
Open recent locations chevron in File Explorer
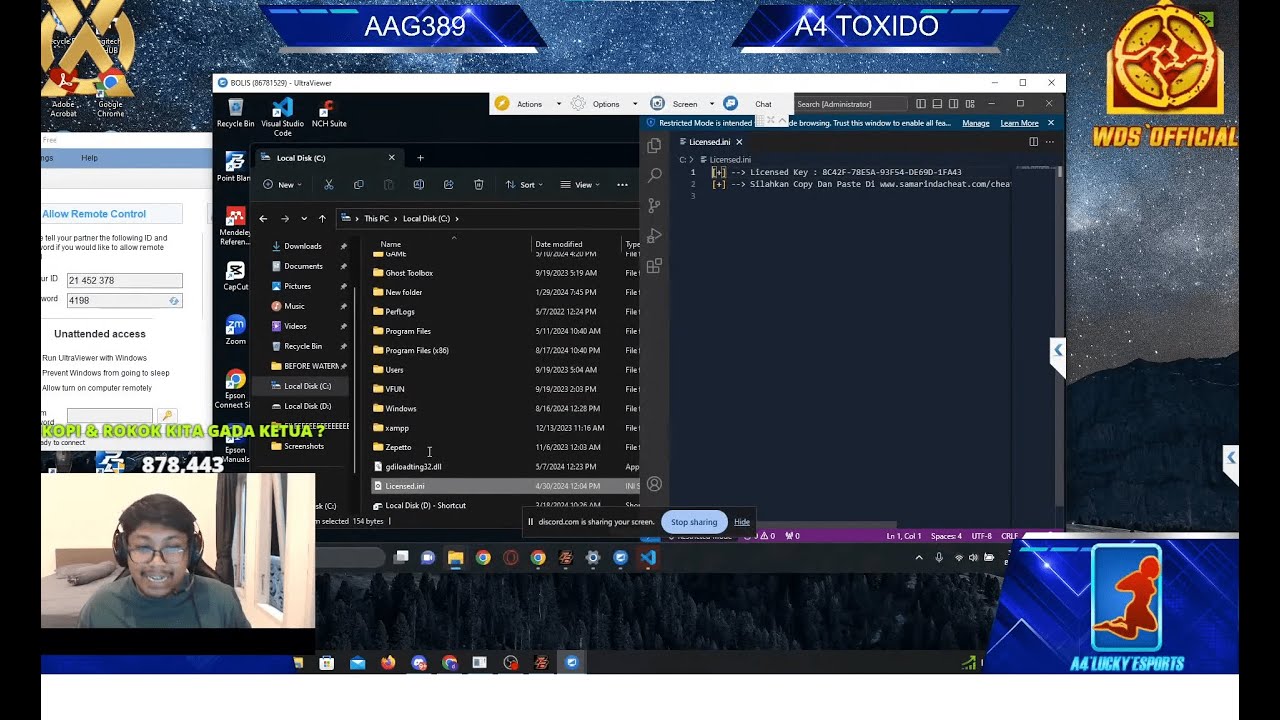pyautogui.click(x=304, y=218)
